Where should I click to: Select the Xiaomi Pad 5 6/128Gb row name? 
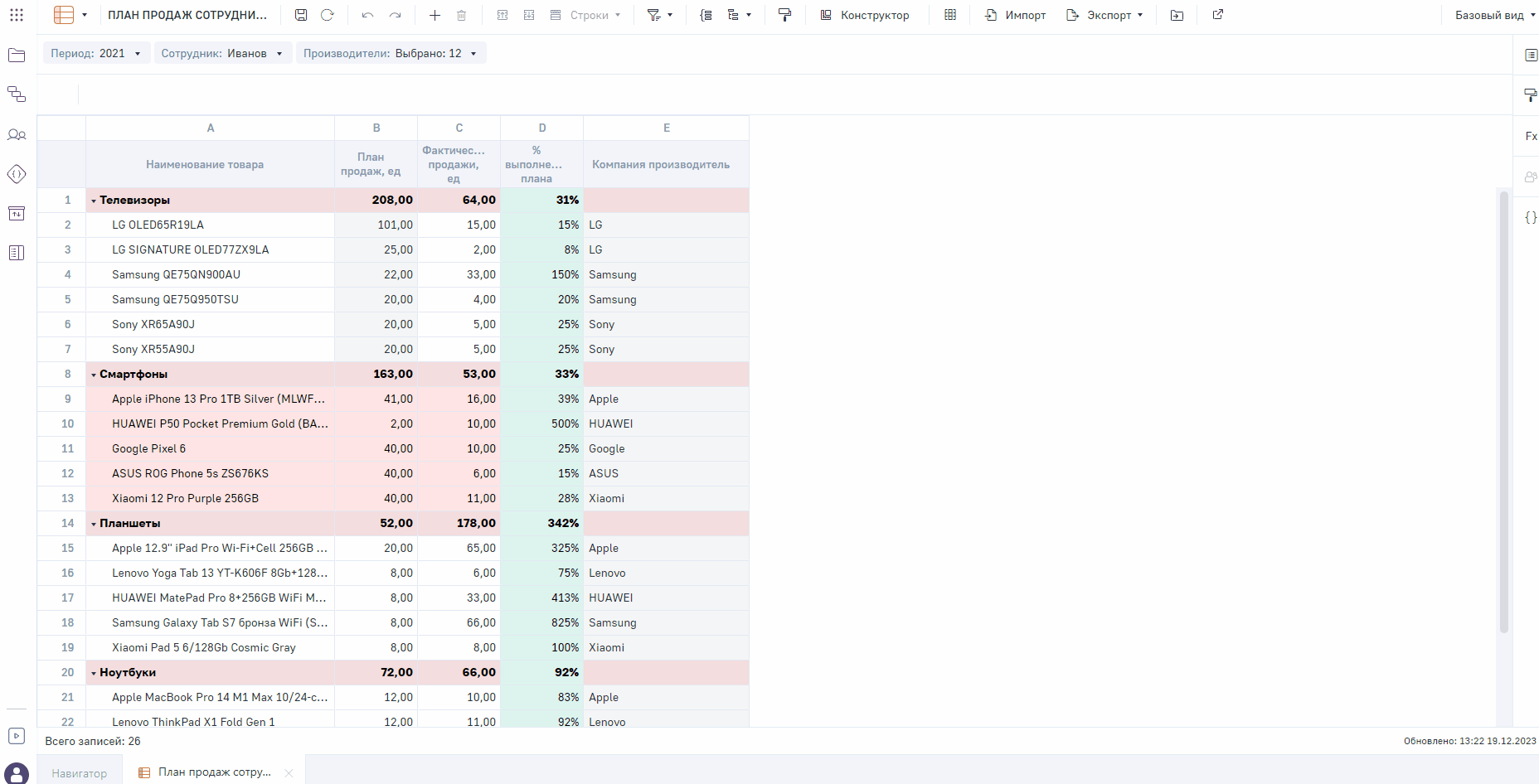click(211, 648)
